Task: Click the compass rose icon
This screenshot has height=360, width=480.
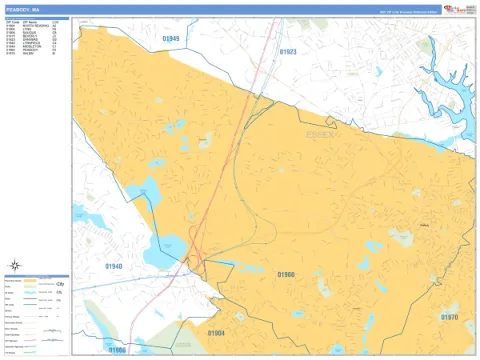Action: [x=15, y=266]
